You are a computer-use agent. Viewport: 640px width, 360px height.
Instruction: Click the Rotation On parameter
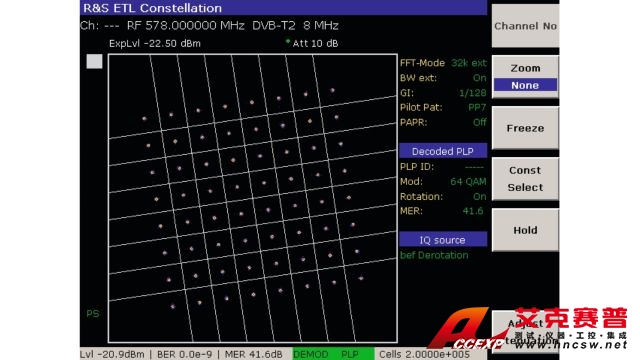coord(443,196)
